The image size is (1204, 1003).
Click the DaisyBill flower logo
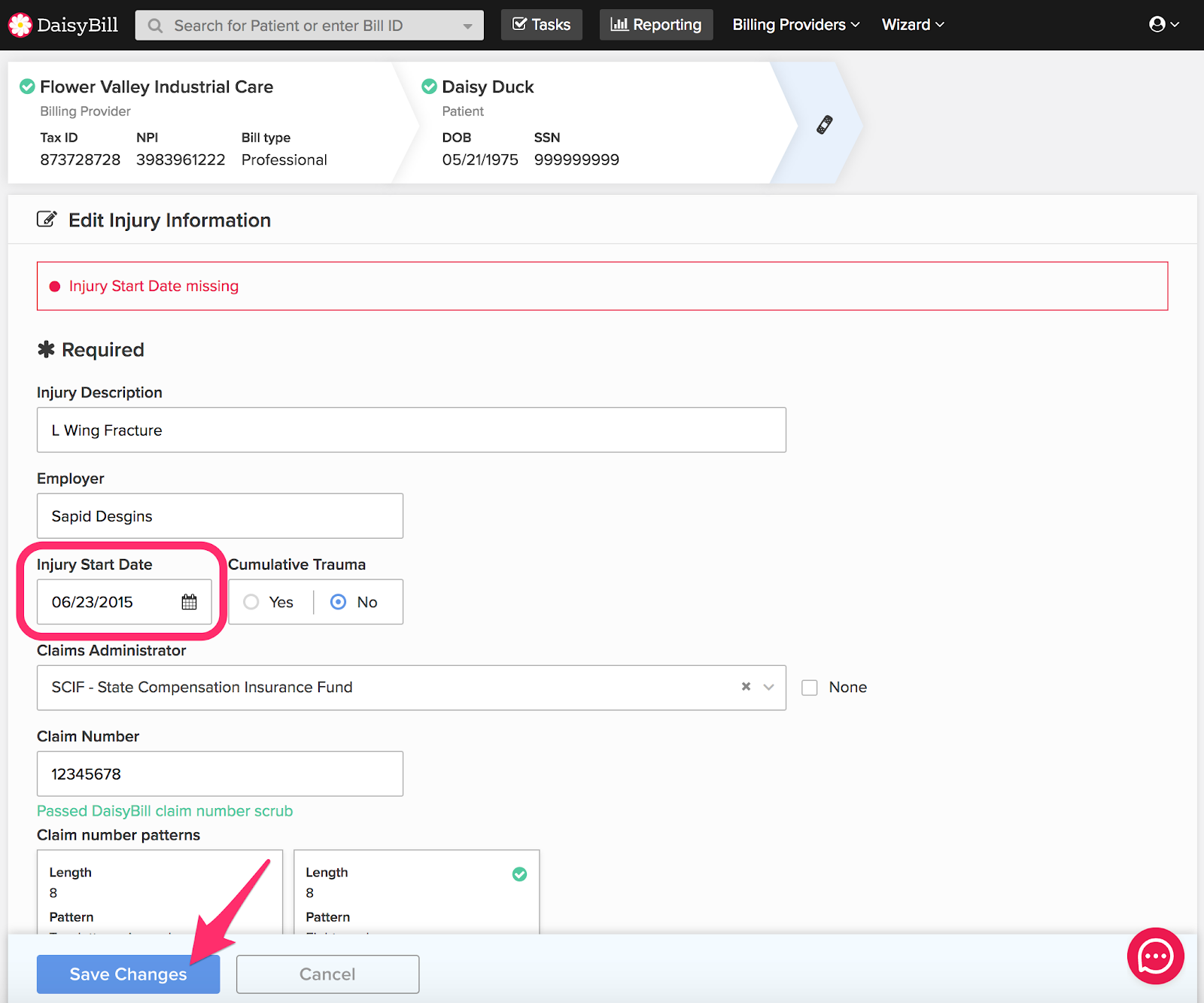coord(20,25)
